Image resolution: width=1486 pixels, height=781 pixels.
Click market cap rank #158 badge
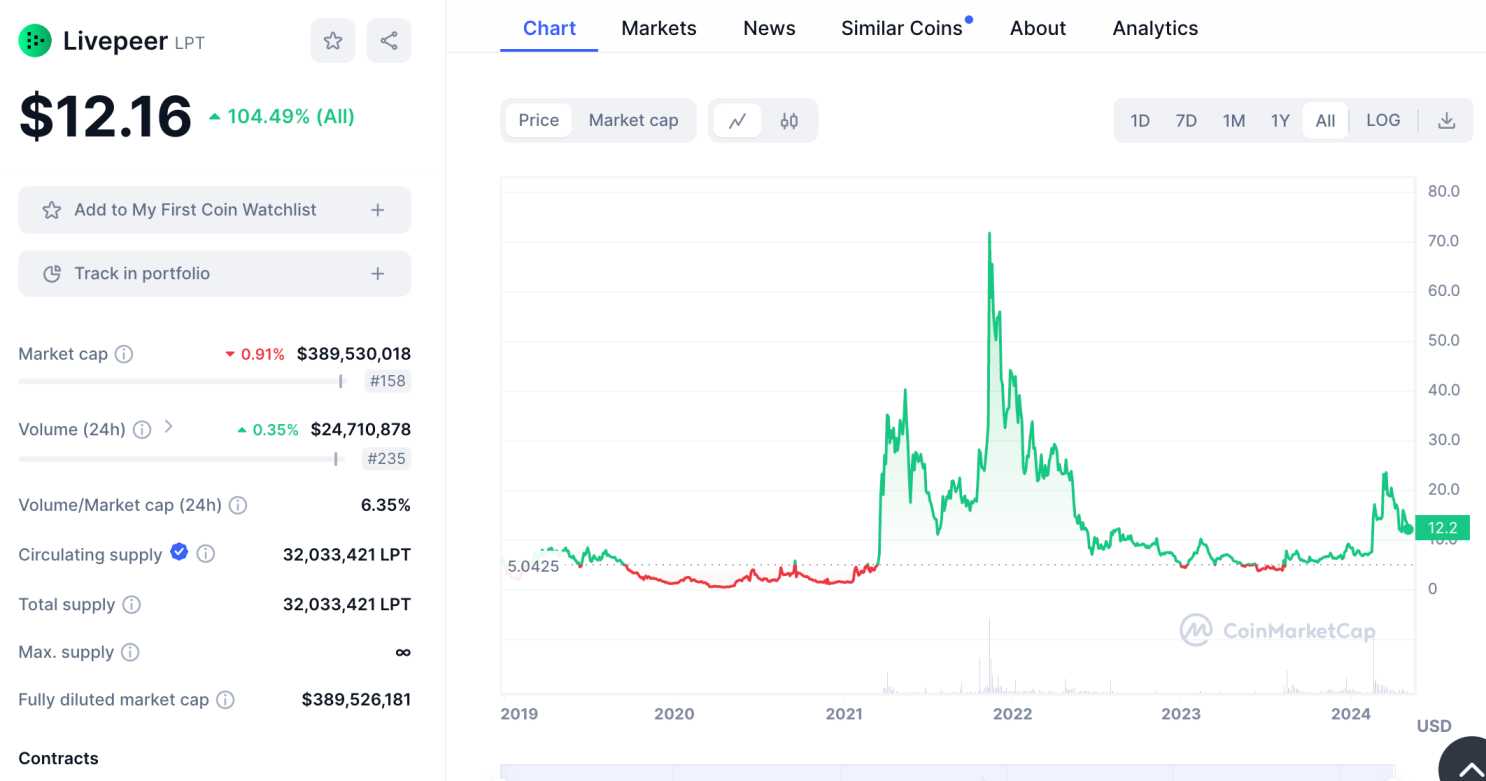(x=387, y=381)
